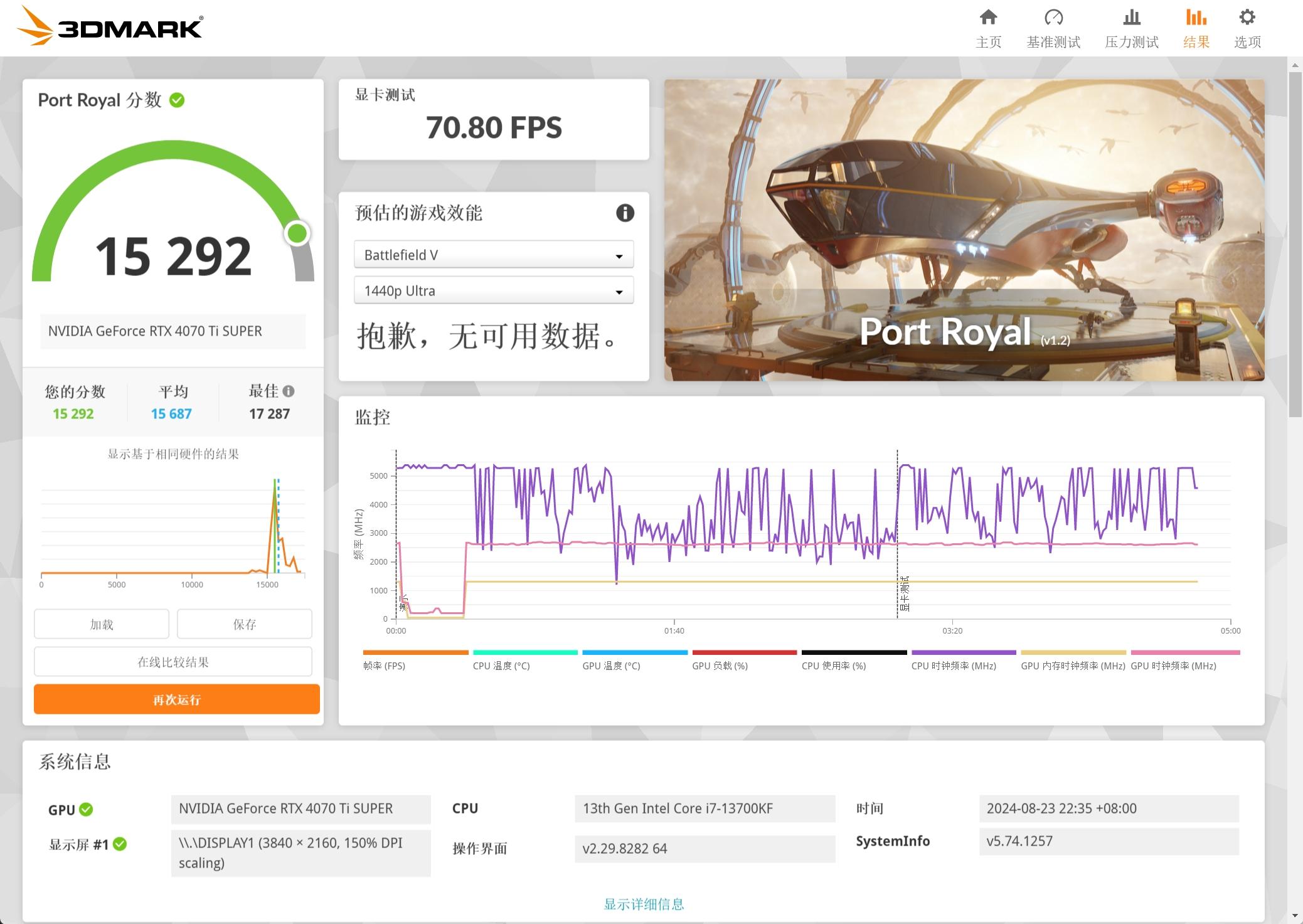Click interface version v2.29.8282 64

tap(705, 849)
